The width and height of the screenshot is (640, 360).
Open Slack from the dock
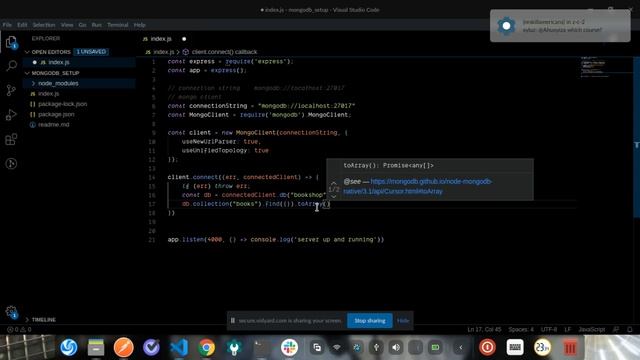pyautogui.click(x=289, y=347)
